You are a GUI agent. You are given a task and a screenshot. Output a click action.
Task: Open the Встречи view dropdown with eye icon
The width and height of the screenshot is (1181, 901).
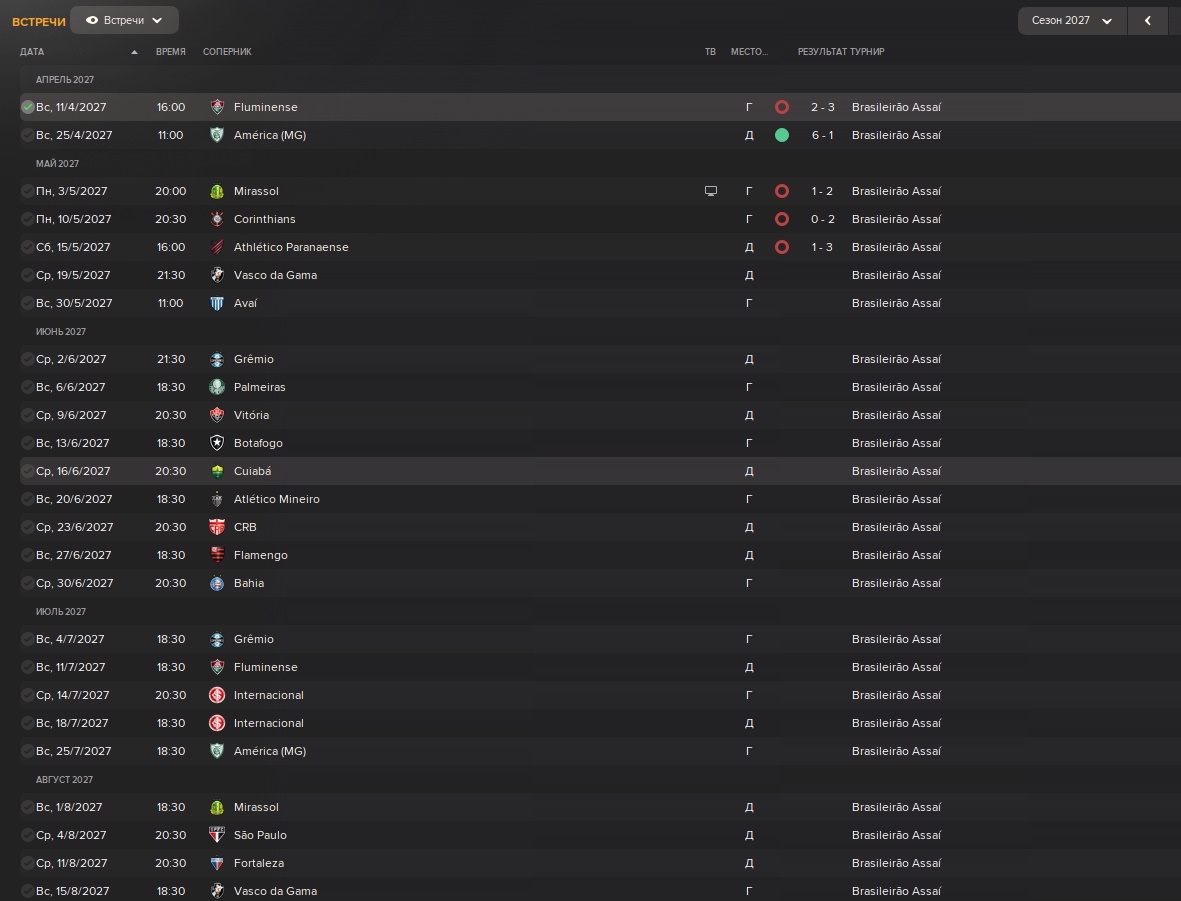point(124,20)
